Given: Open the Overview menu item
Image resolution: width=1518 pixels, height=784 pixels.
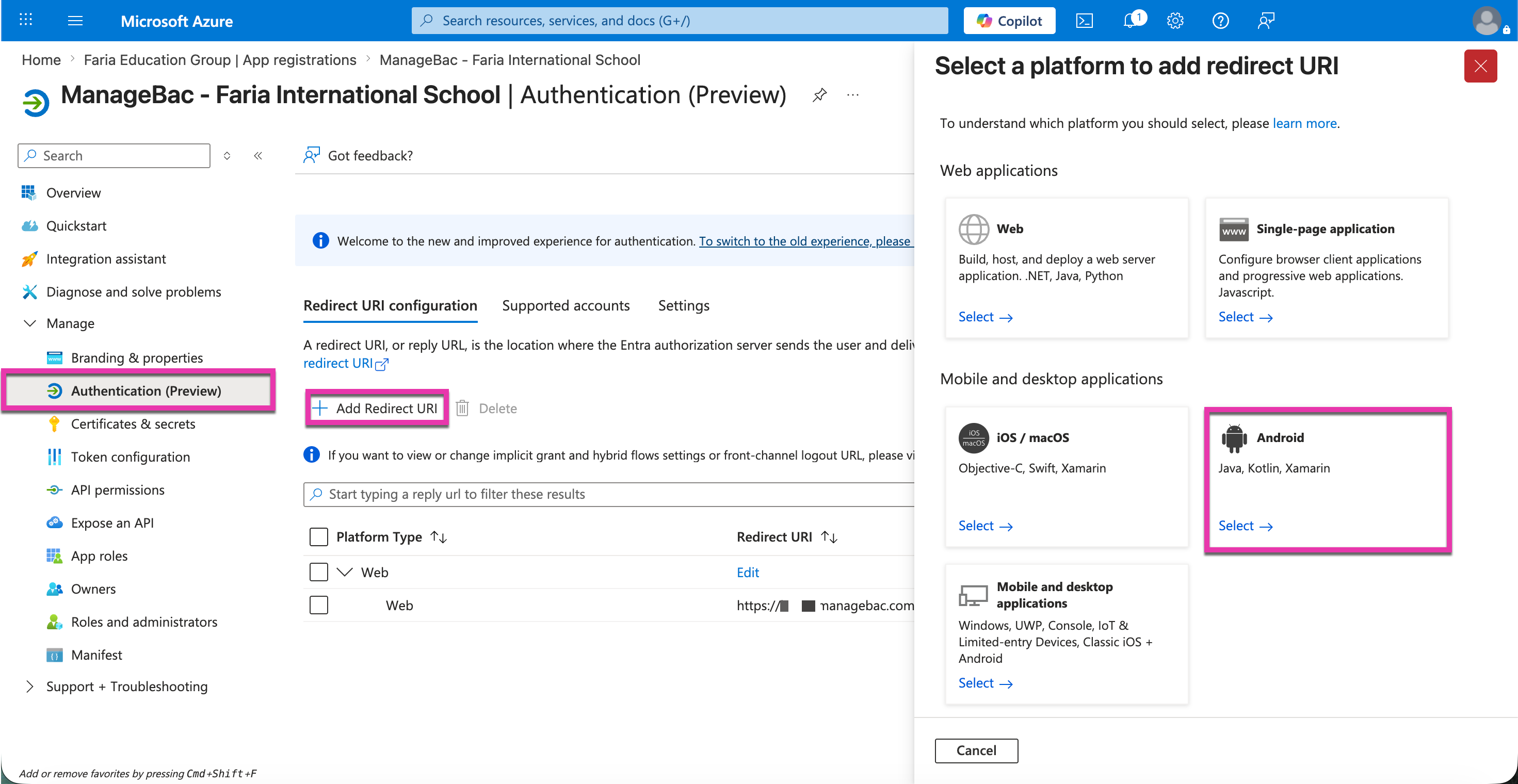Looking at the screenshot, I should pyautogui.click(x=73, y=192).
